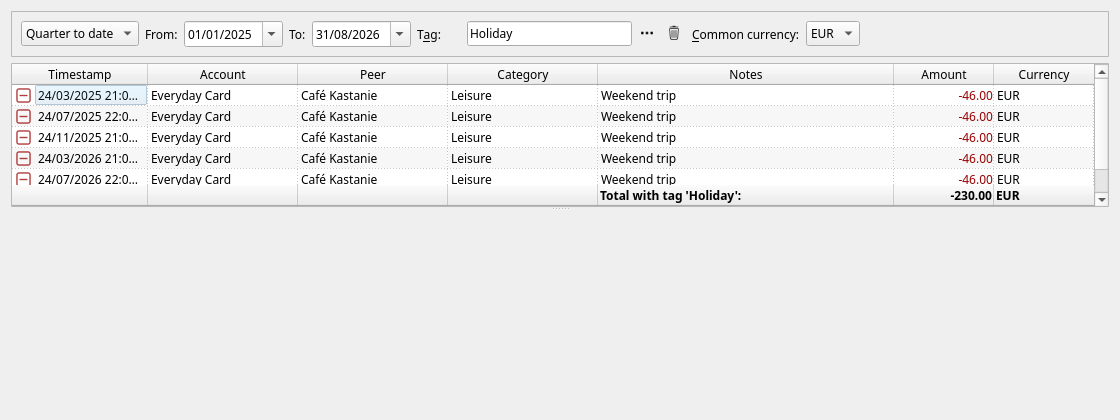Click the expense icon on 24/11/2025 row
1120x420 pixels.
coord(24,137)
